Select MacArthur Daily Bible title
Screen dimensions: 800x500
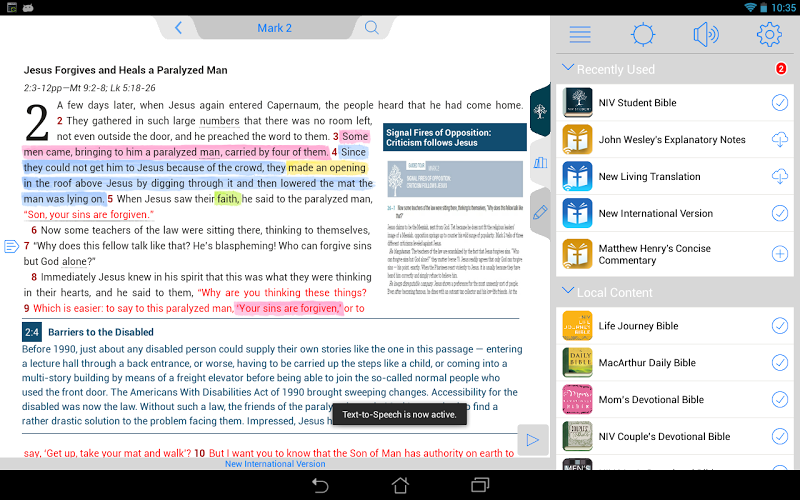click(647, 363)
